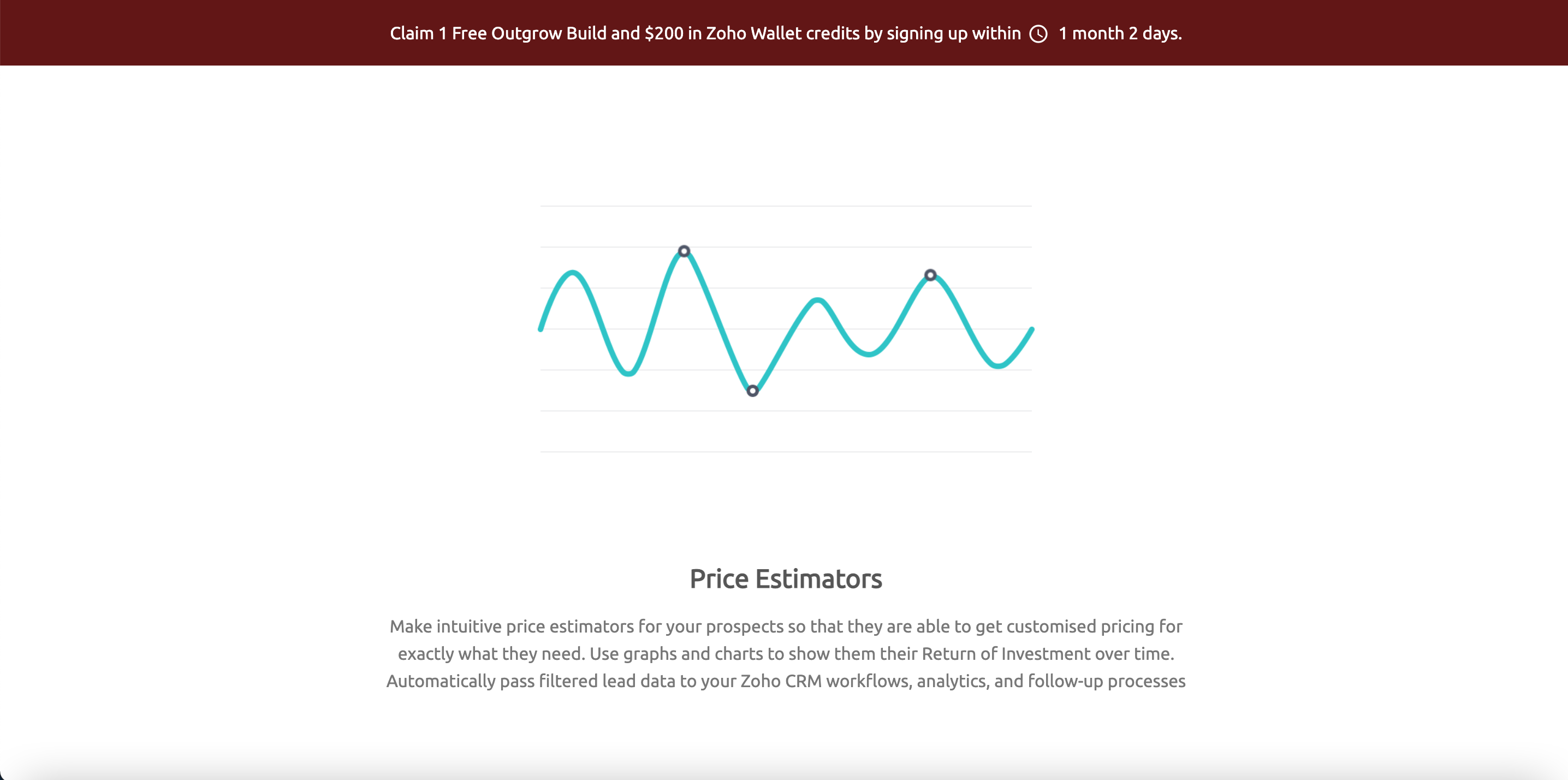This screenshot has height=780, width=1568.
Task: Click "signing up within" in the banner
Action: coord(953,33)
